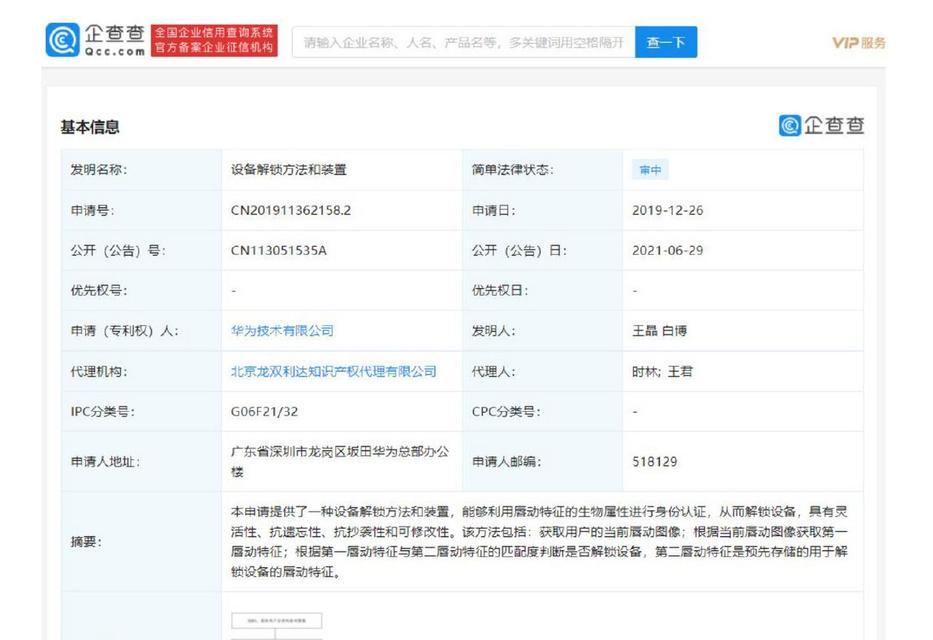This screenshot has width=933, height=640.
Task: Click the 简单法律状态 label cell
Action: coord(543,170)
